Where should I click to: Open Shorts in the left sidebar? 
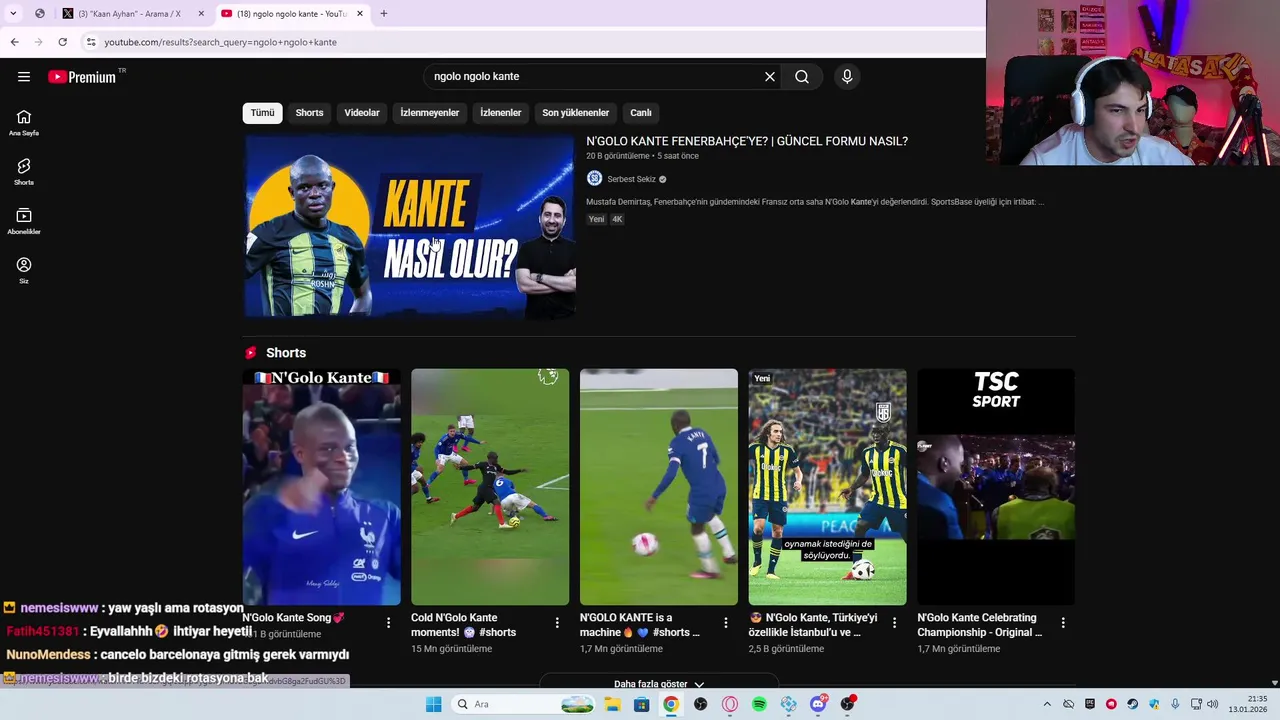pos(24,171)
